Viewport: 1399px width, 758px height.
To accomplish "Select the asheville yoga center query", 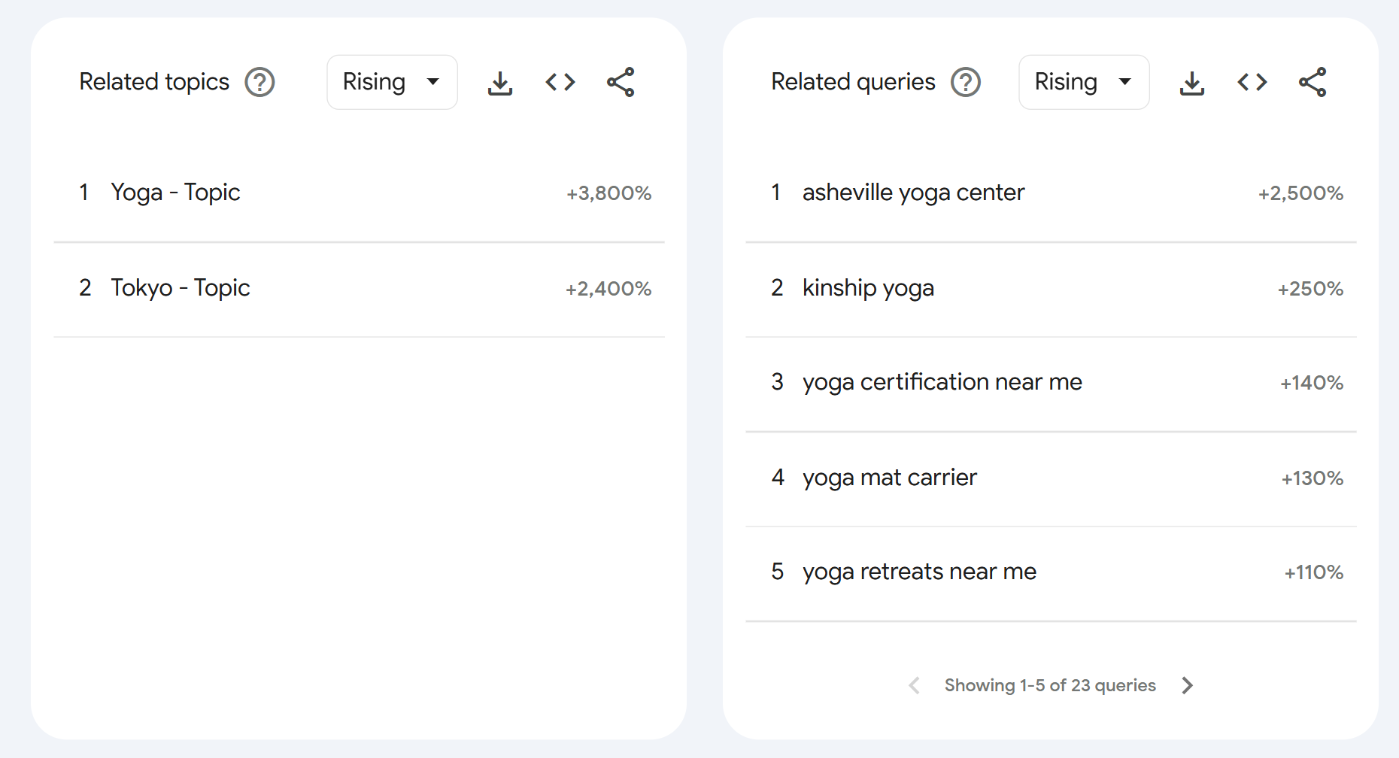I will coord(913,192).
